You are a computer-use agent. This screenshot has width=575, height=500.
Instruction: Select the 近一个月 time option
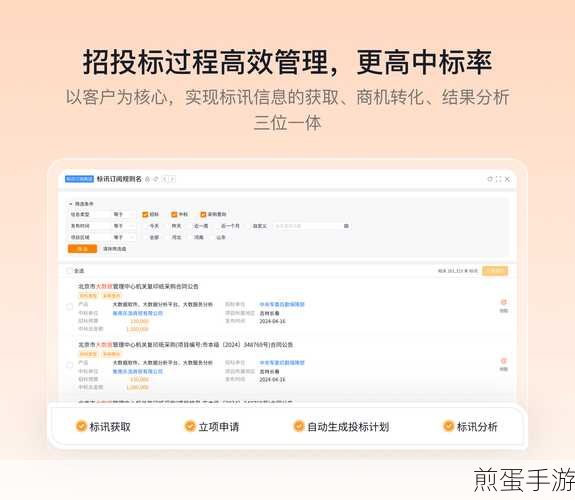pos(230,226)
